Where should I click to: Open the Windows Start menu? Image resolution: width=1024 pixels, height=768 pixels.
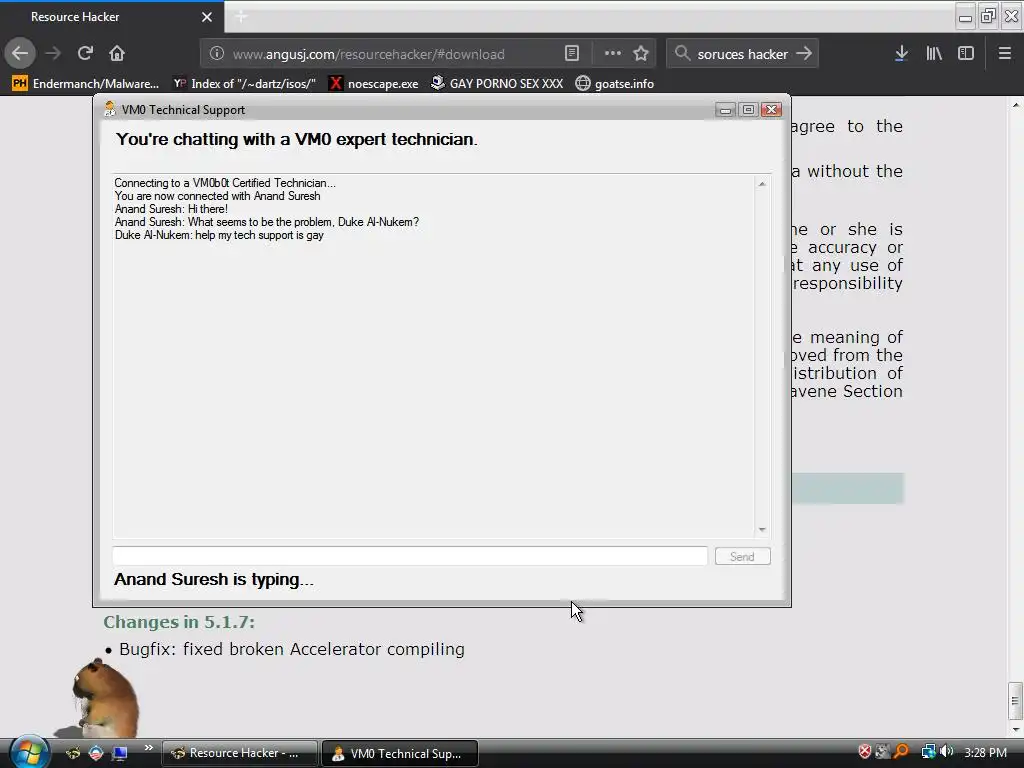click(29, 752)
